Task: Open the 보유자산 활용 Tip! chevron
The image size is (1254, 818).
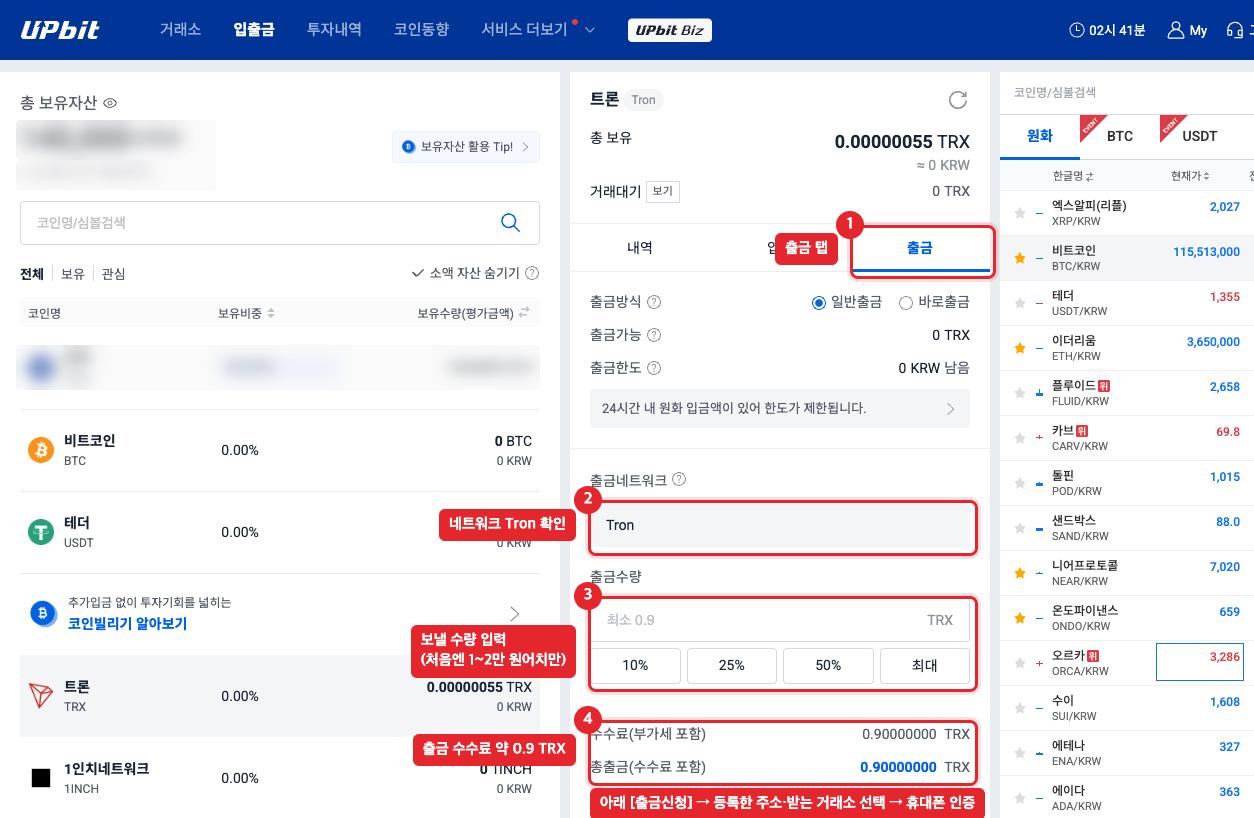Action: pos(527,146)
